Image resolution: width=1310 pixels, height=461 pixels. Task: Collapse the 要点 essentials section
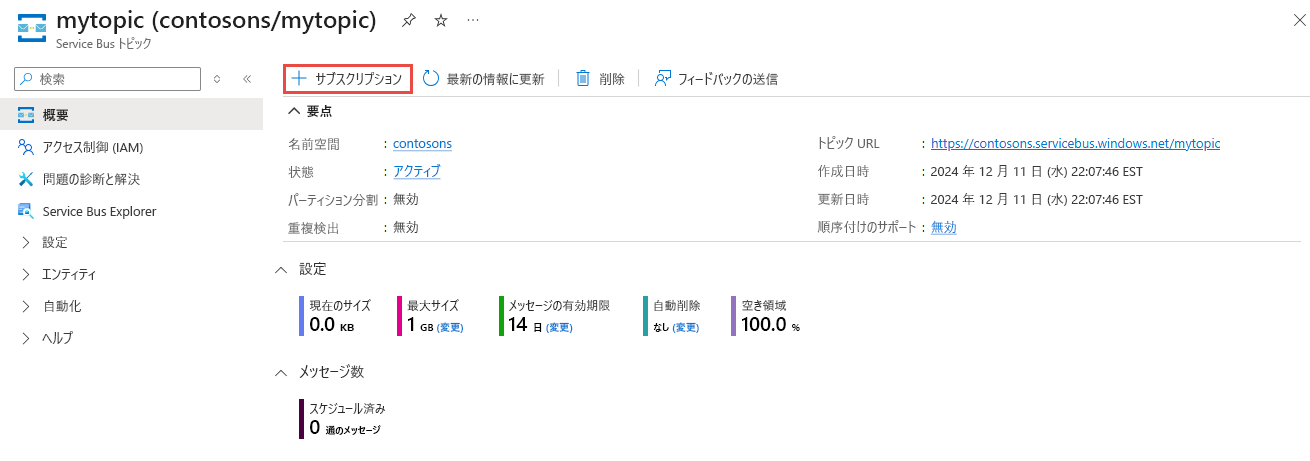(x=310, y=111)
